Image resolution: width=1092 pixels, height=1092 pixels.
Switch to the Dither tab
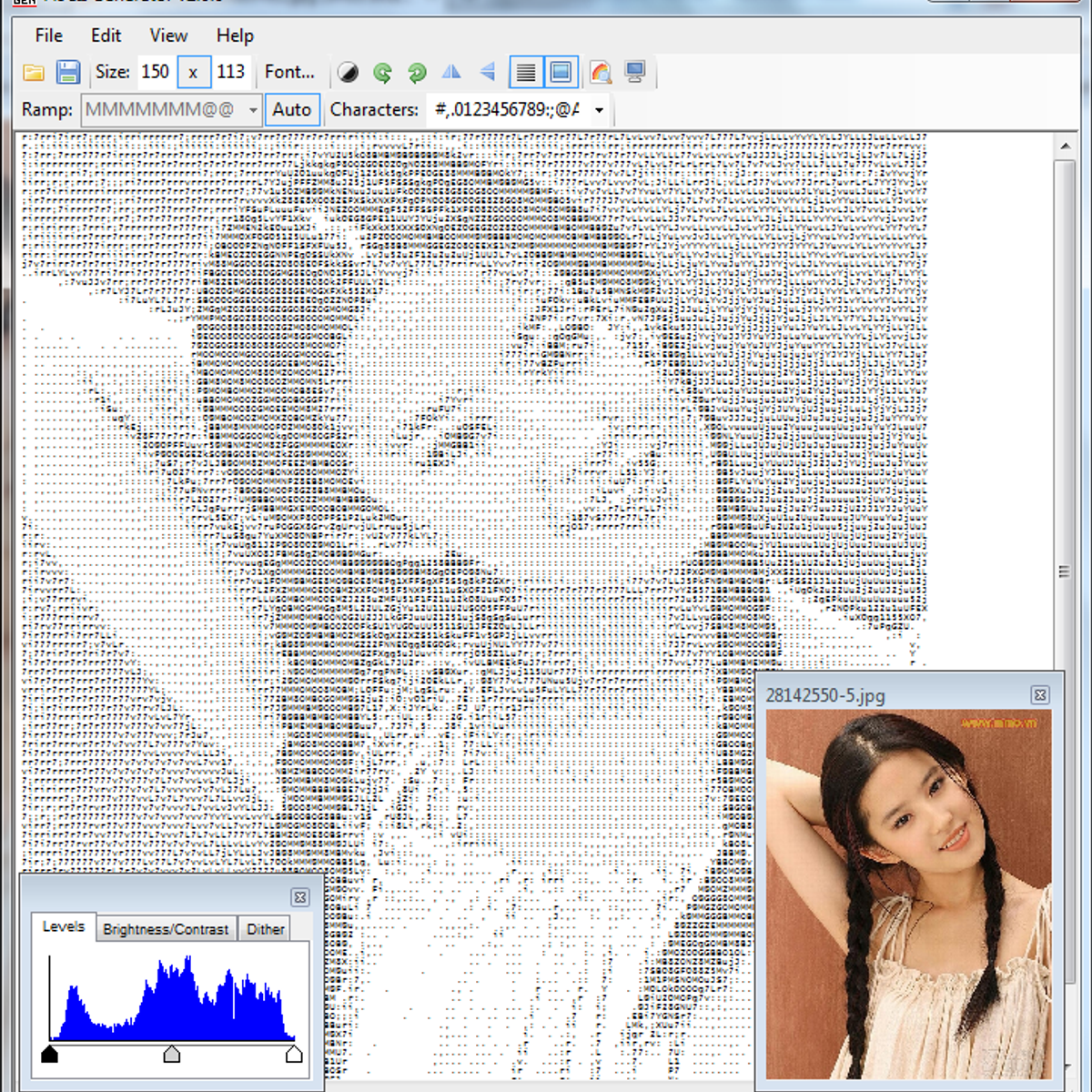[265, 928]
